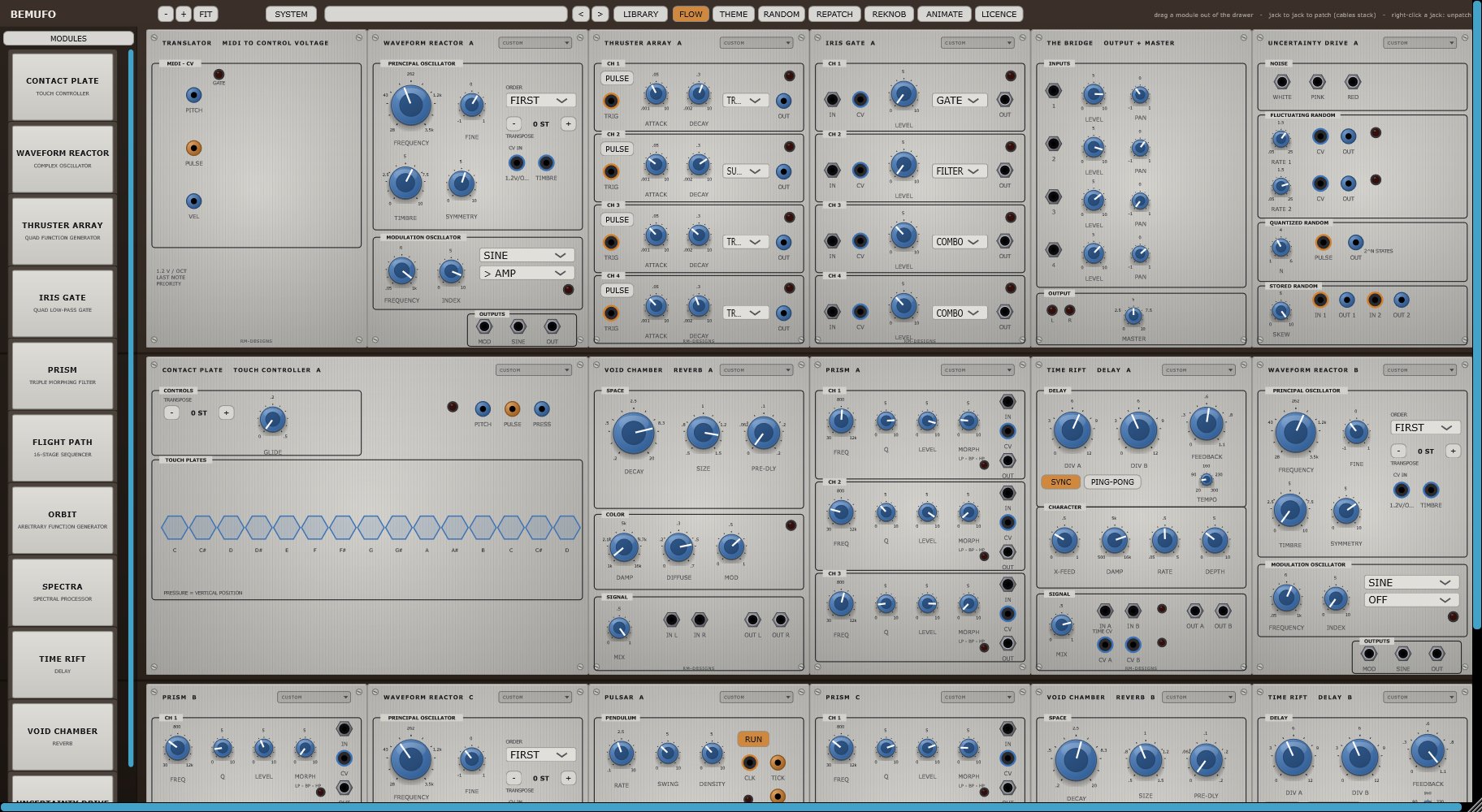
Task: Click Stored Random IN 1 jack
Action: (1319, 300)
